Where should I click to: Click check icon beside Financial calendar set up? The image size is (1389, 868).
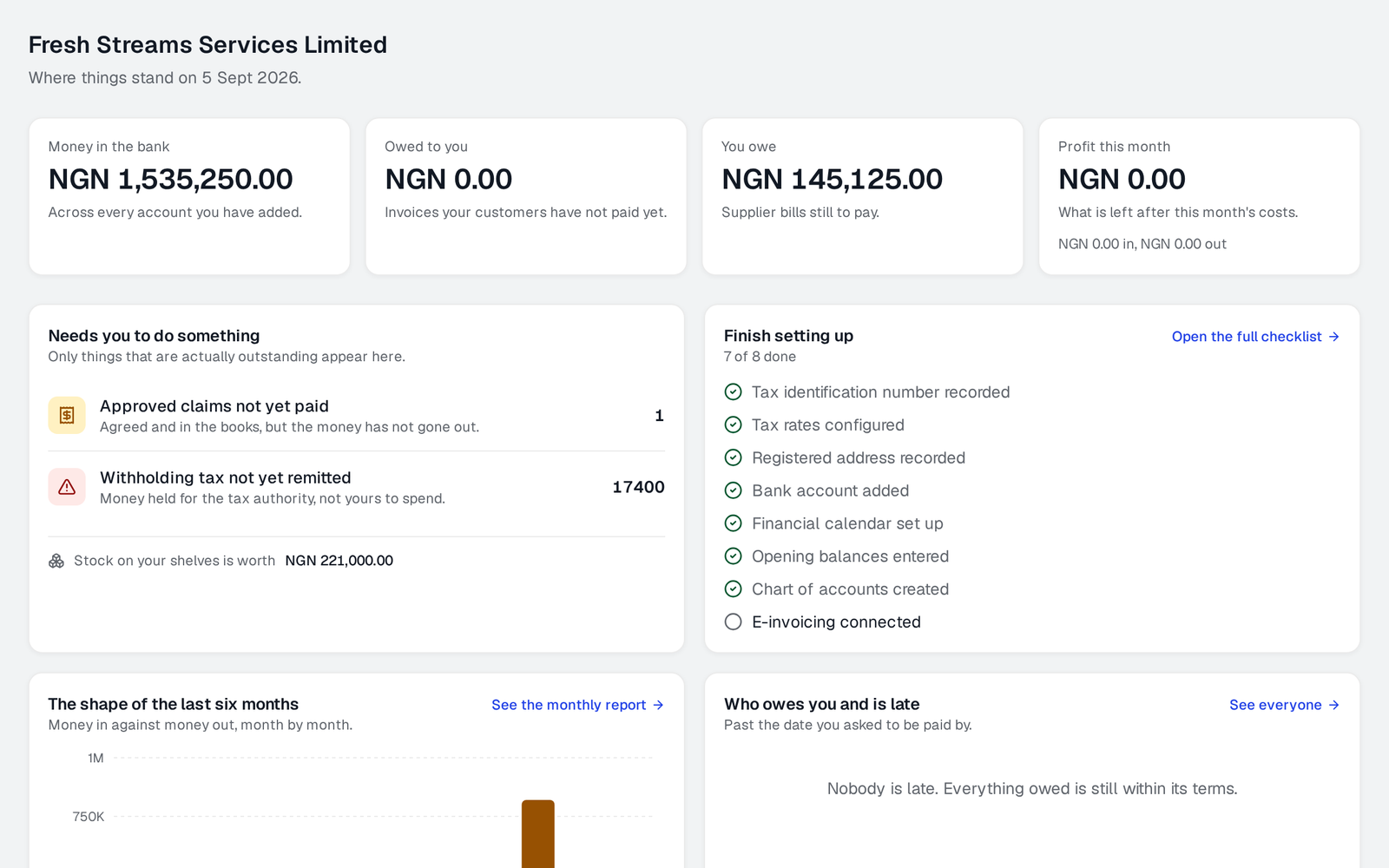pyautogui.click(x=734, y=523)
